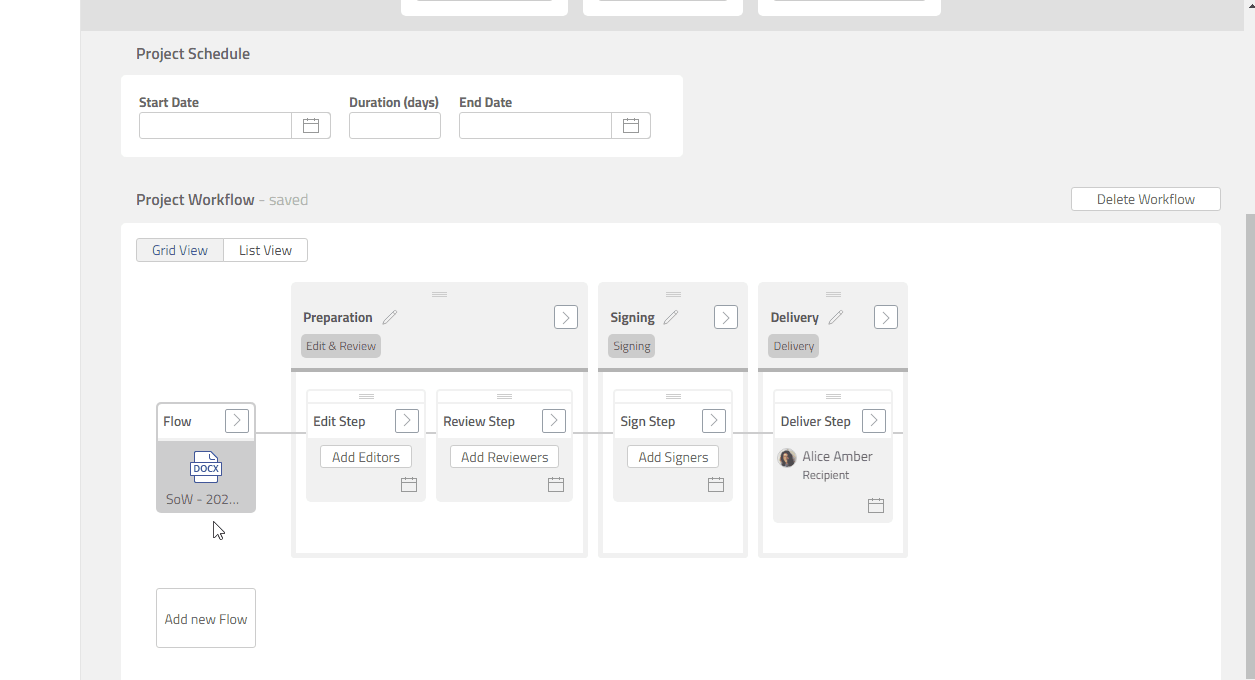The height and width of the screenshot is (680, 1255).
Task: Click Add Signers on the Sign Step
Action: tap(672, 456)
